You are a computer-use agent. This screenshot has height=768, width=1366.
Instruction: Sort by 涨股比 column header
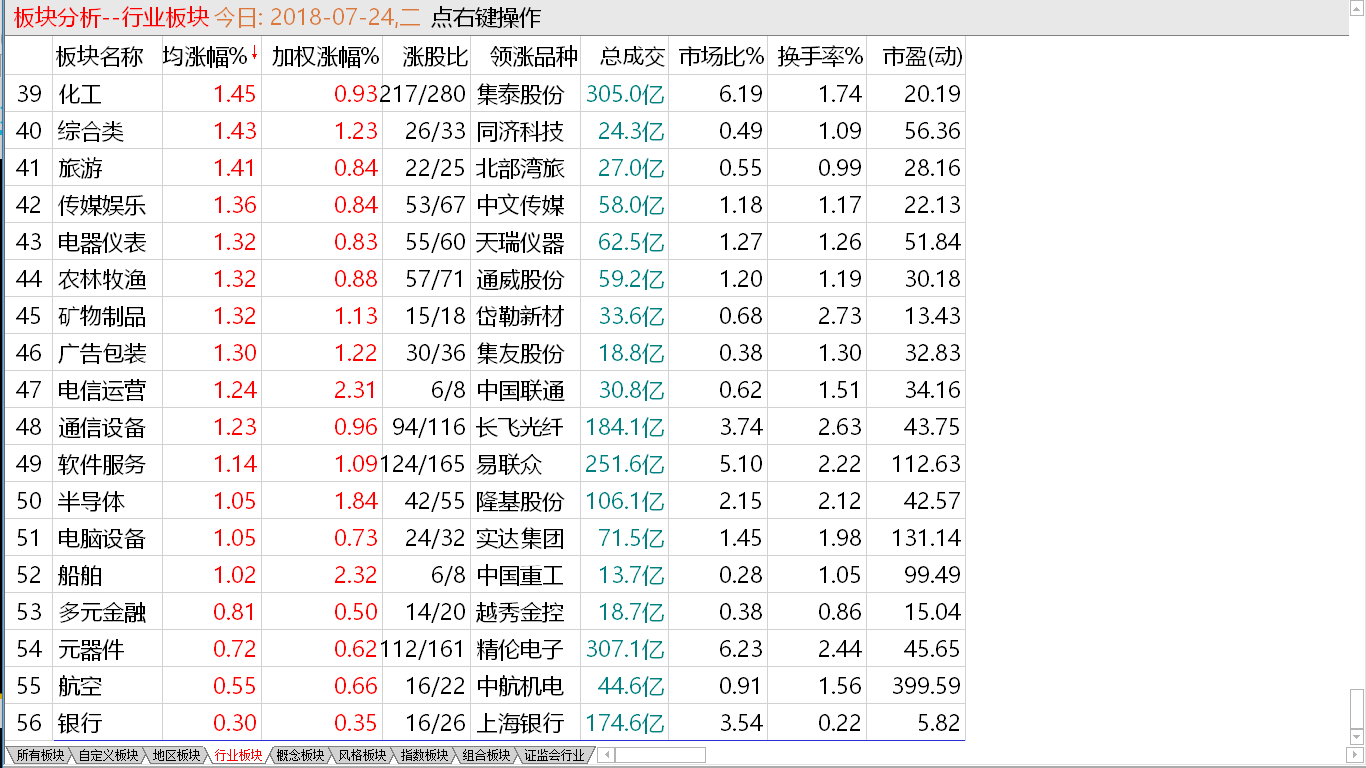[435, 57]
